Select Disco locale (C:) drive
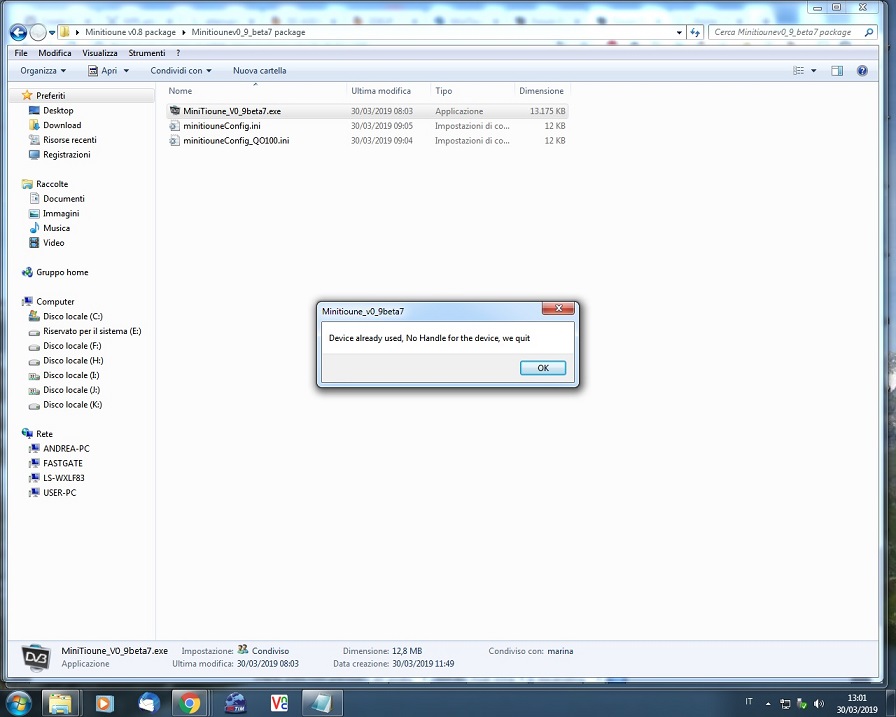Screen dimensions: 896x717 pos(72,316)
